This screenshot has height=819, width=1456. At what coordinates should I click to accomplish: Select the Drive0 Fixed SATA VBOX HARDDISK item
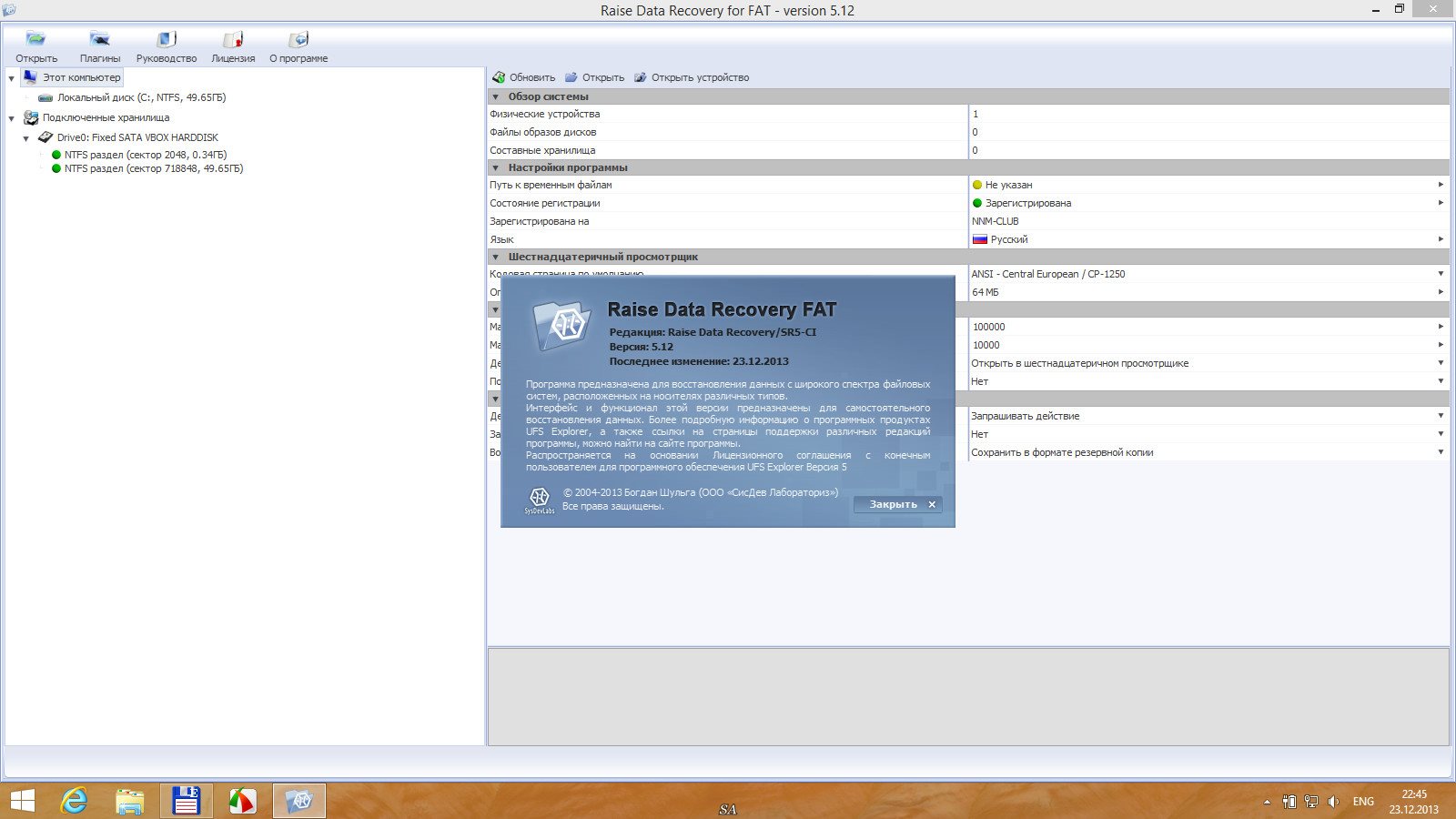click(x=136, y=137)
